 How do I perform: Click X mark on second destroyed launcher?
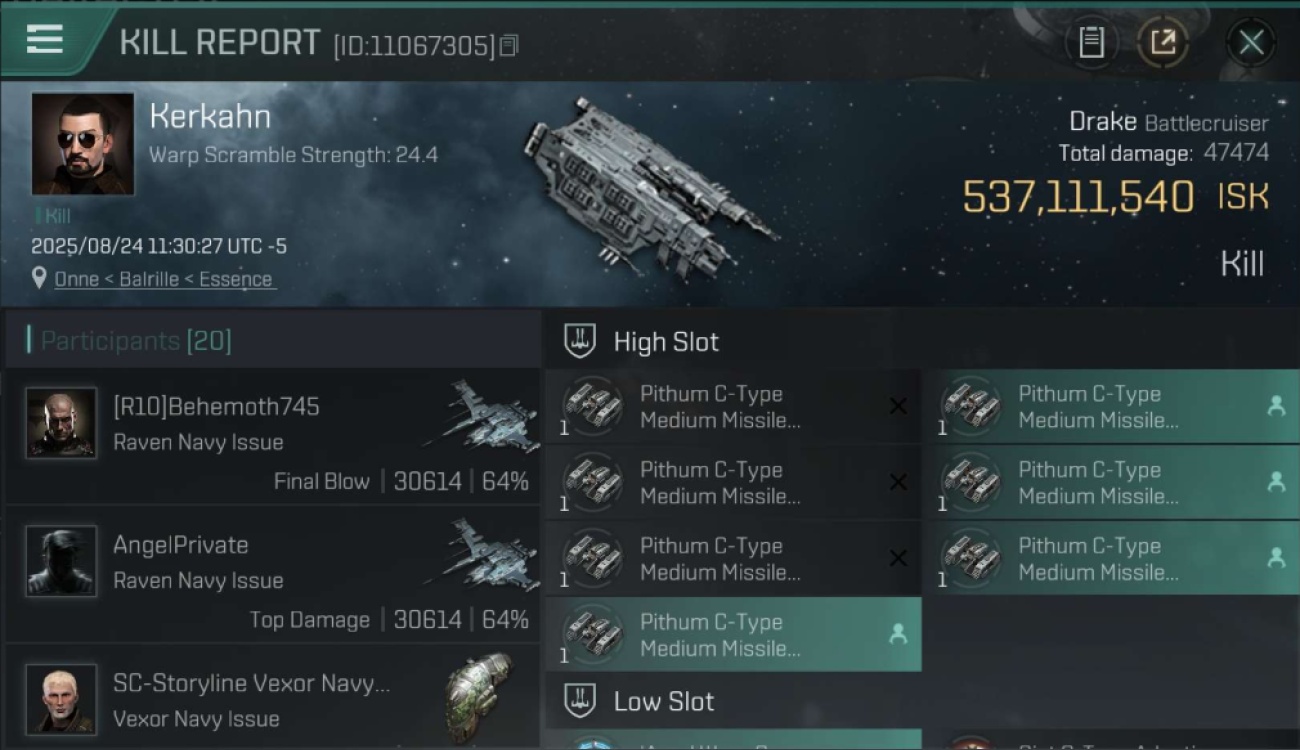(898, 482)
